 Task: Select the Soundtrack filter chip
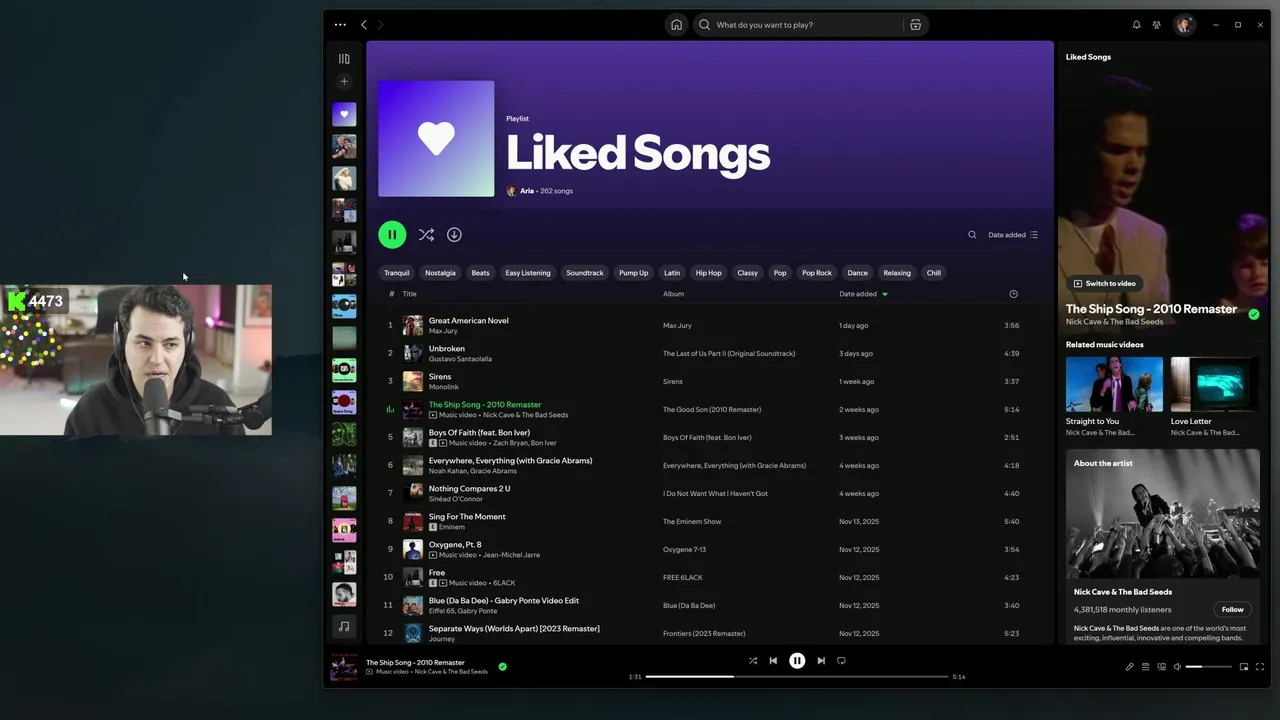coord(585,273)
